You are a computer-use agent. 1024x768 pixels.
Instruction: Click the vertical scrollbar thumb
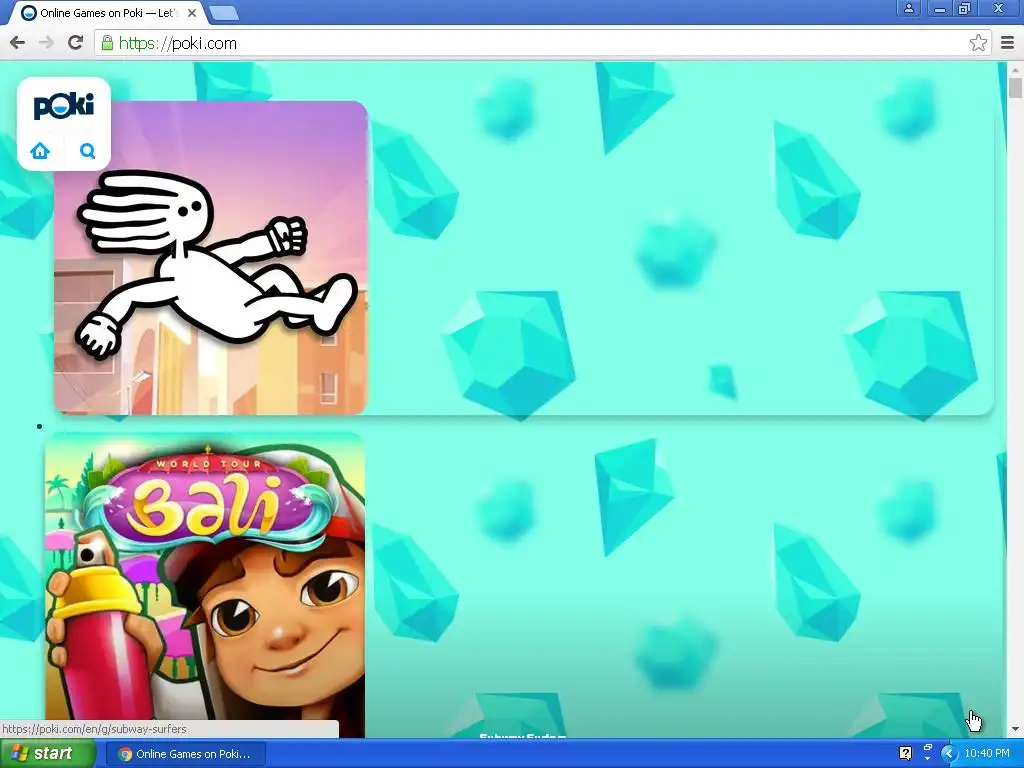click(x=1016, y=88)
